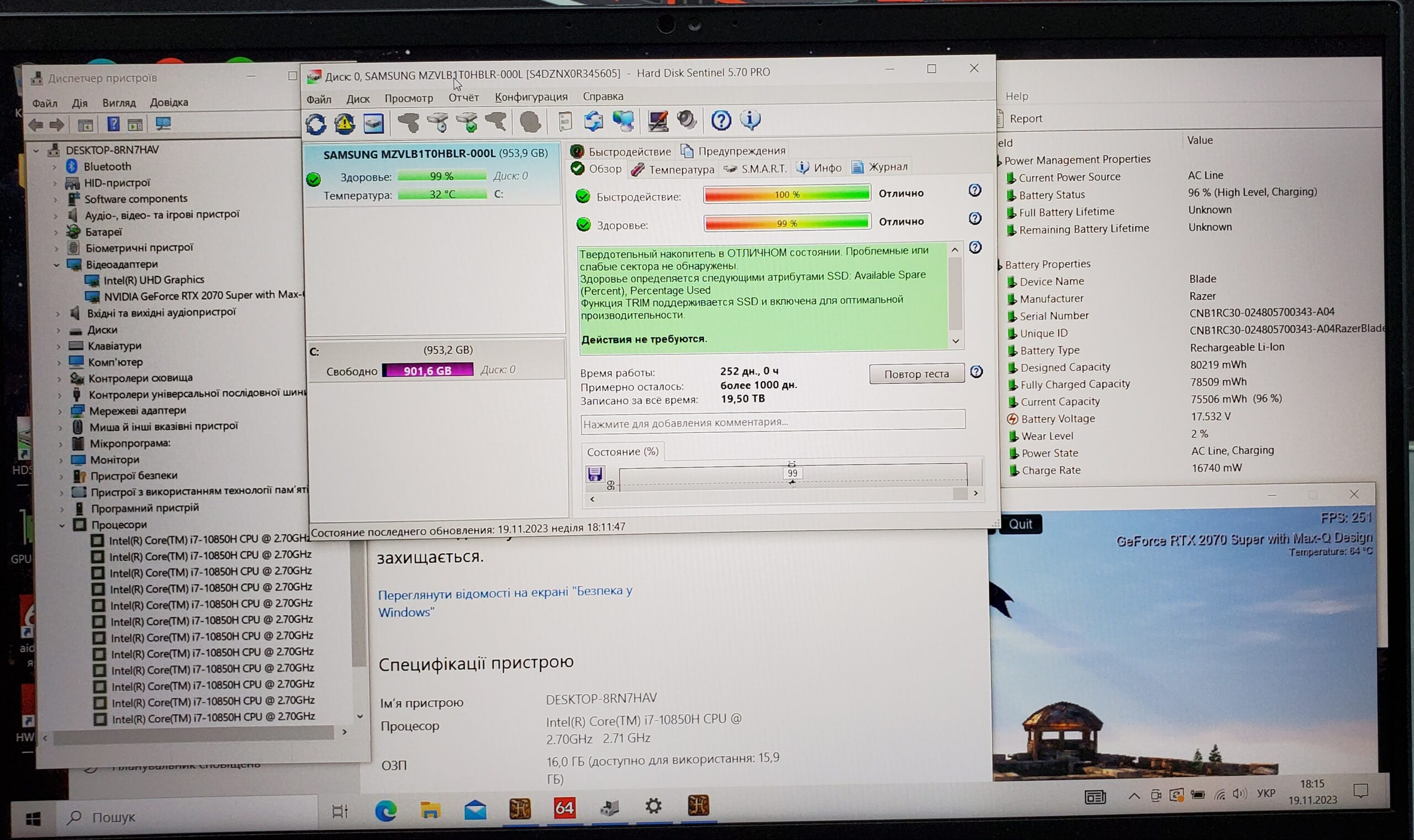Screen dimensions: 1414x840
Task: Expand the Bluetooth device category
Action: (x=55, y=167)
